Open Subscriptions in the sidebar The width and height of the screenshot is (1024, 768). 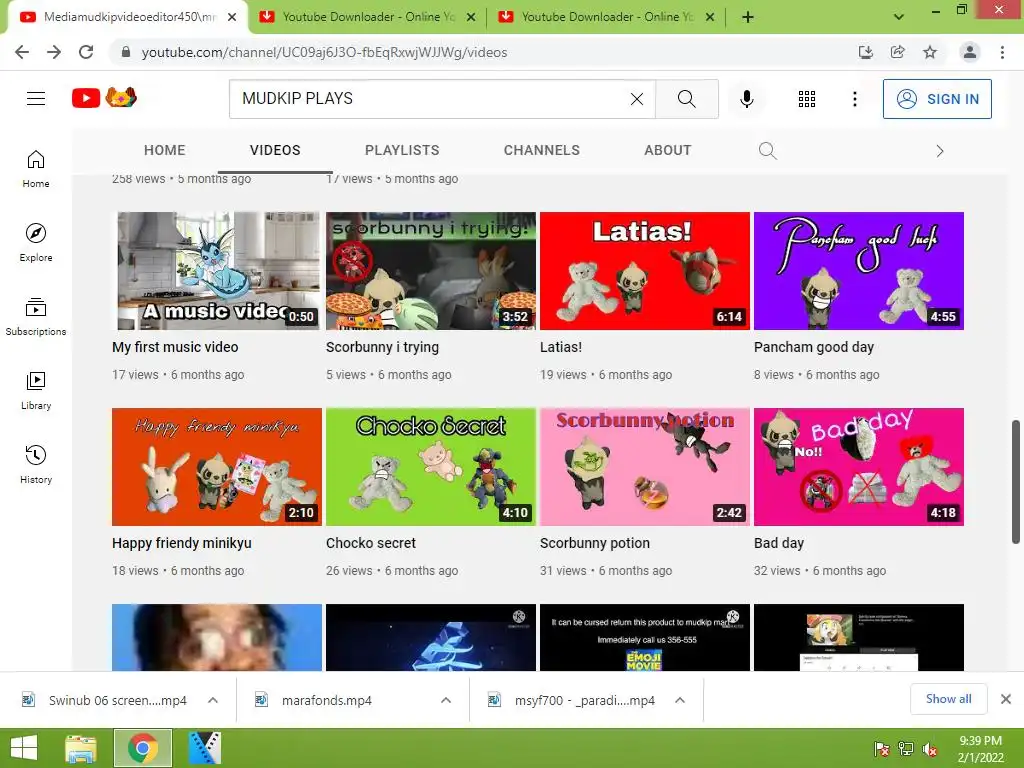pos(36,317)
